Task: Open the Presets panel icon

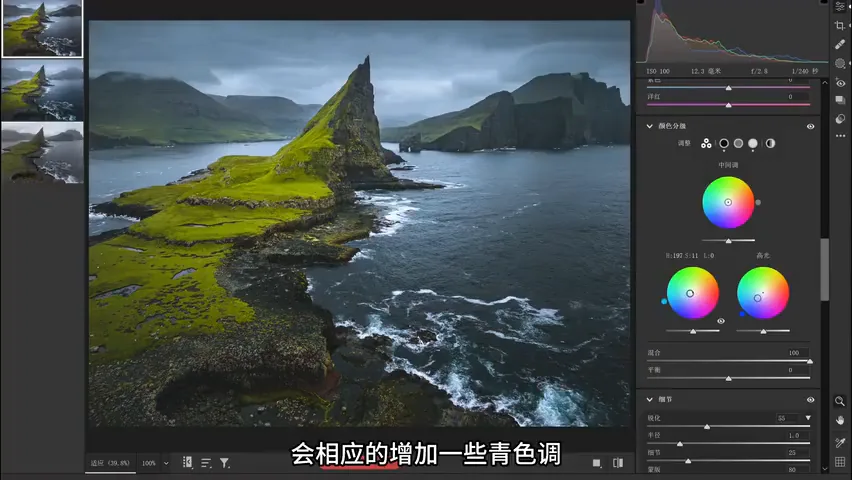Action: click(840, 119)
